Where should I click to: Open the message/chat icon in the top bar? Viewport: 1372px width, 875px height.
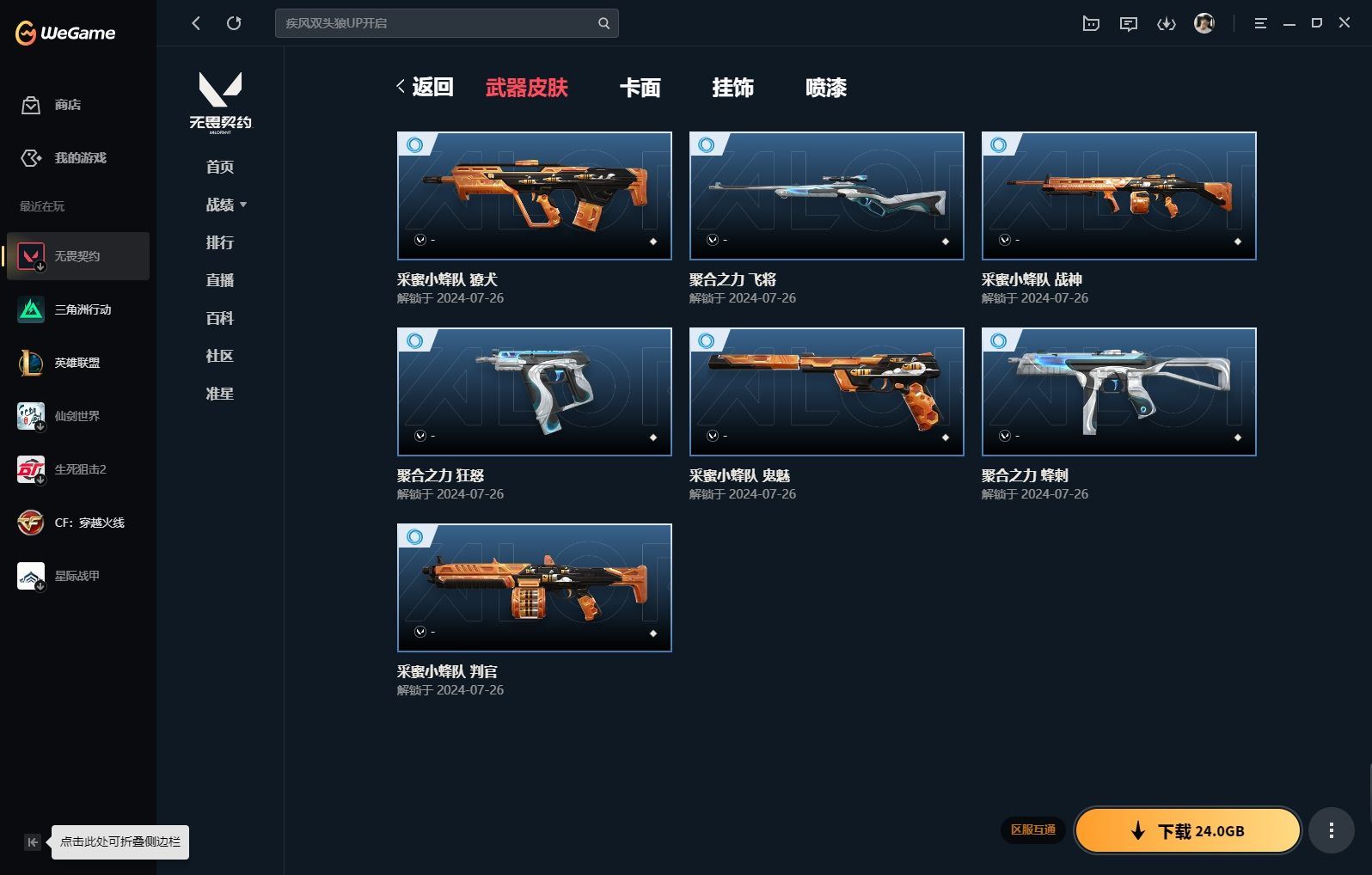1128,23
